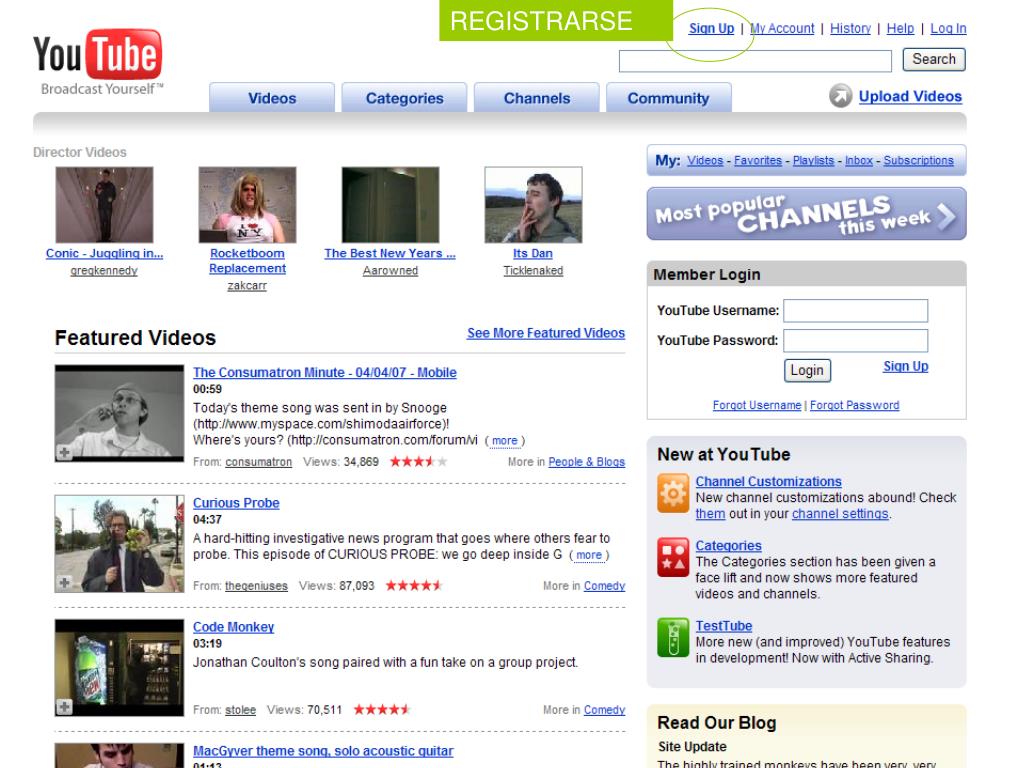The image size is (1024, 768).
Task: Click the star rating of Code Monkey
Action: coord(382,710)
